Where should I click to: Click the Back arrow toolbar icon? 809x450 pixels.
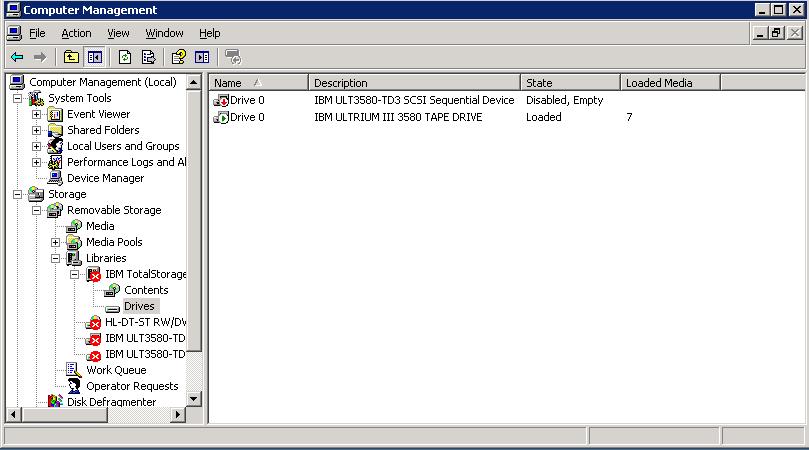17,58
